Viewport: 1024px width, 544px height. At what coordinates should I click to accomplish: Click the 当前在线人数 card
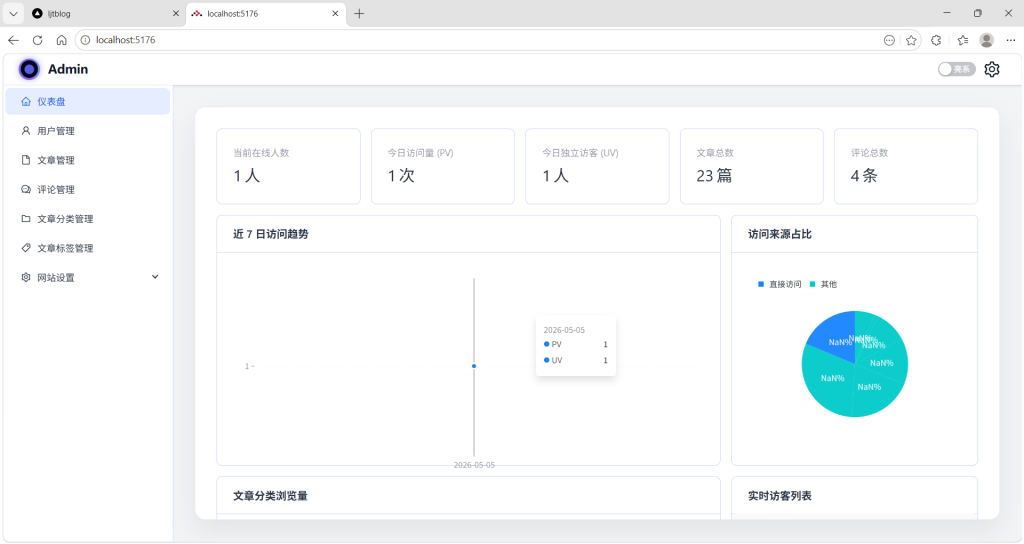289,166
